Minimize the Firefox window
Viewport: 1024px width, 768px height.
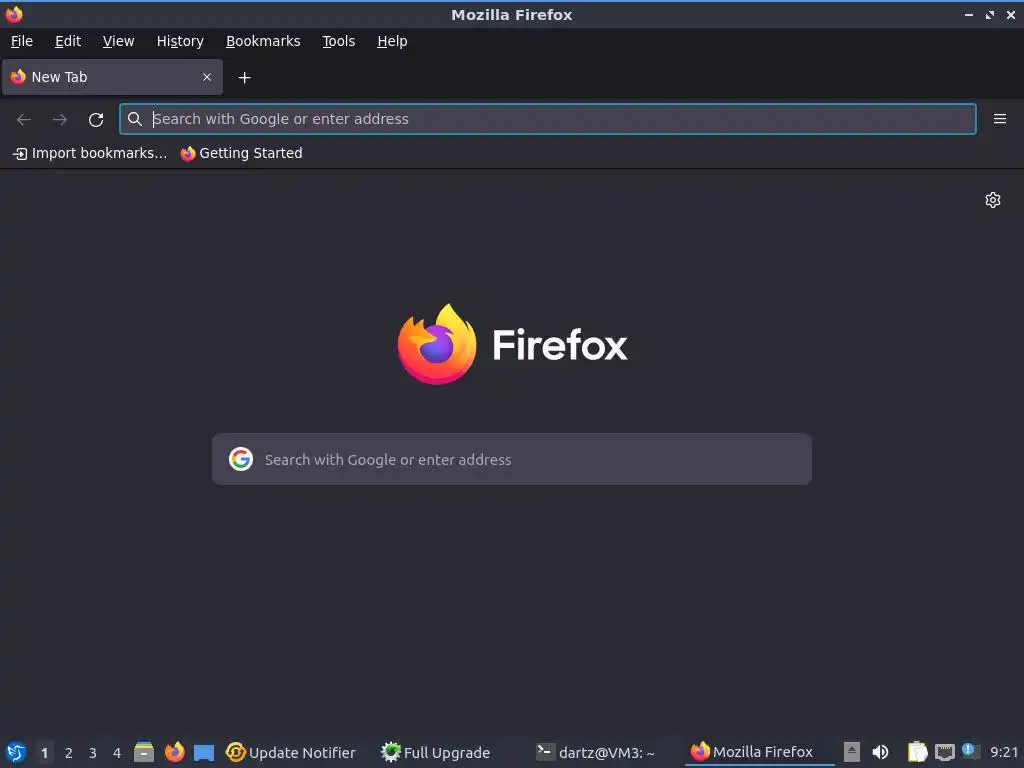pos(968,14)
